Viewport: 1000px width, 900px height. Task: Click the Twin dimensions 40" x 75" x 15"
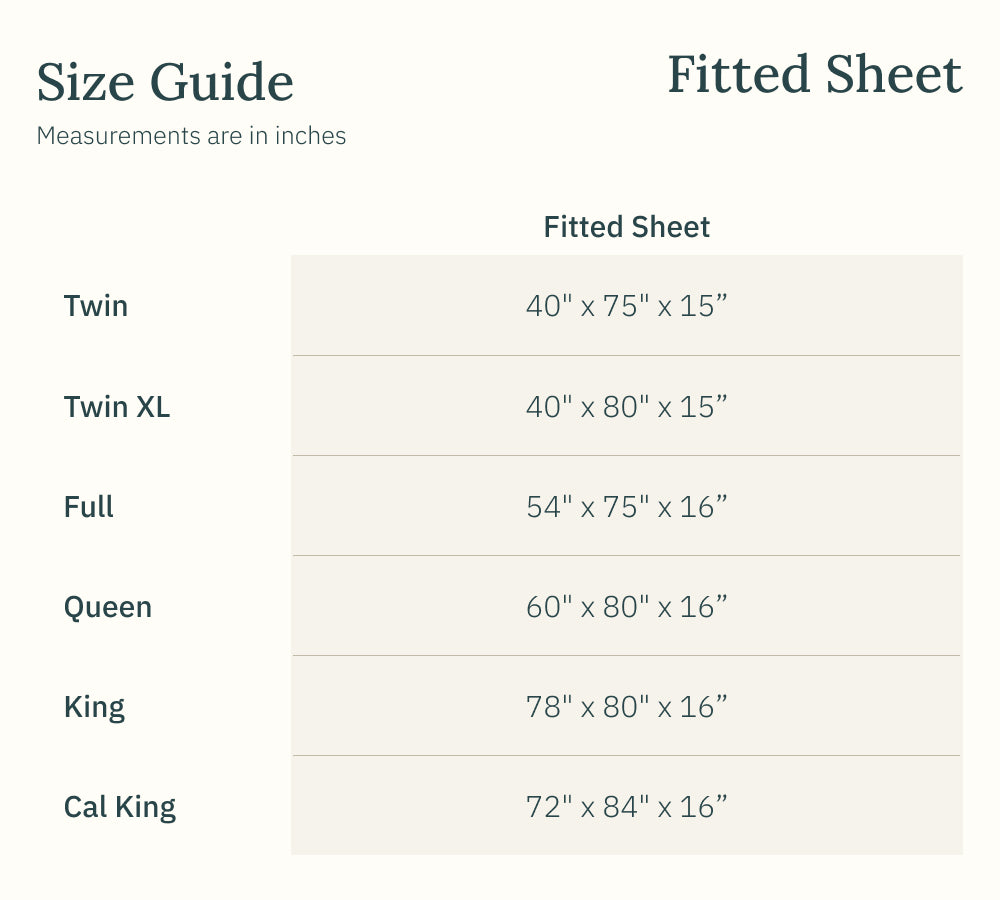626,306
